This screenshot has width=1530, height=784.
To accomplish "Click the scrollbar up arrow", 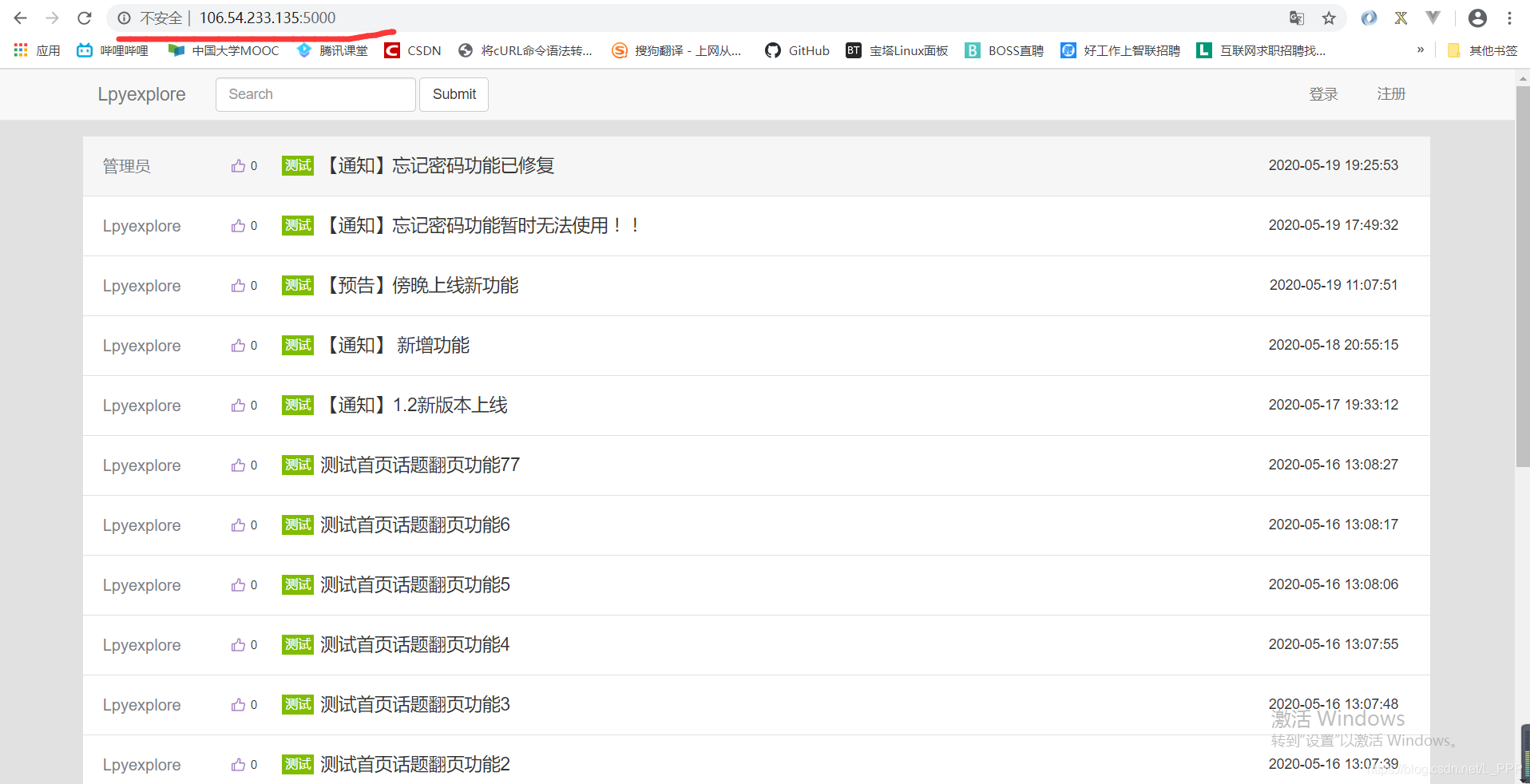I will (1522, 78).
